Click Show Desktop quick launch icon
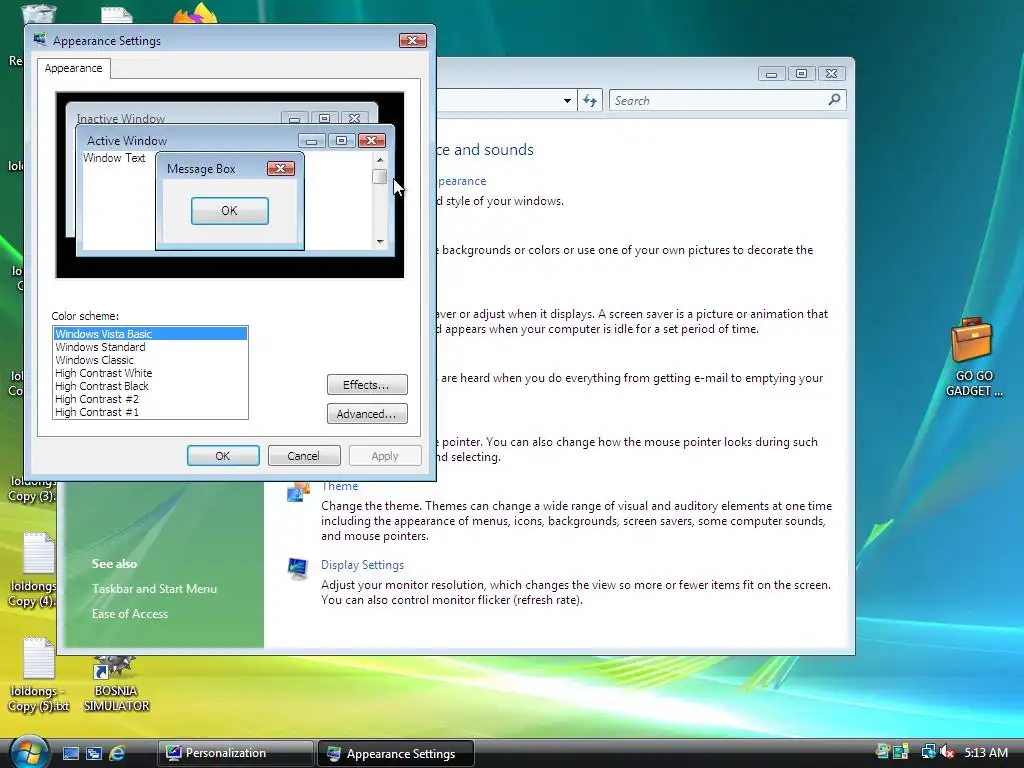Screen dimensions: 1024x768 tap(71, 753)
